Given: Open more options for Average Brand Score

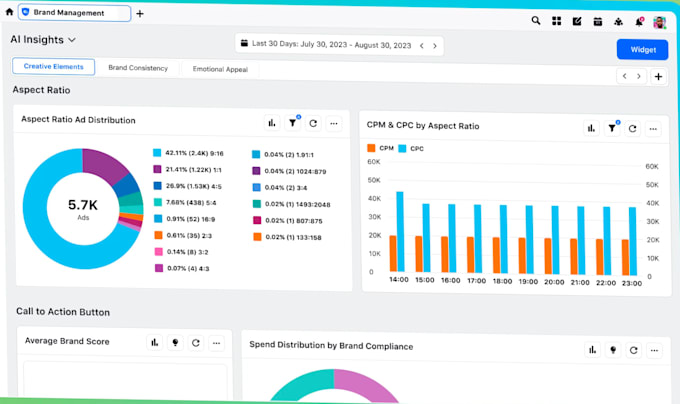Looking at the screenshot, I should [216, 343].
